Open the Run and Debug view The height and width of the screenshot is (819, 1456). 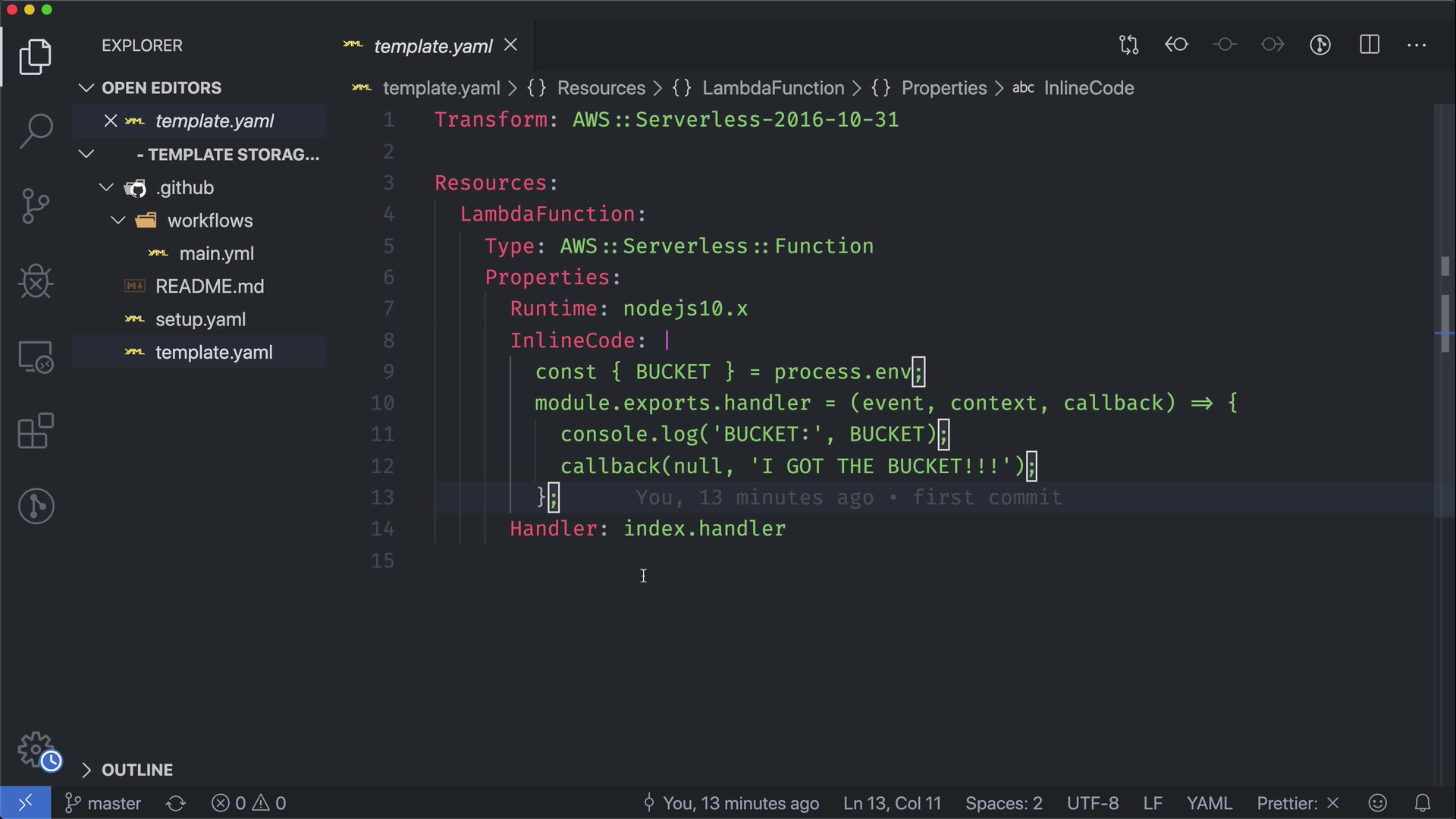point(36,281)
